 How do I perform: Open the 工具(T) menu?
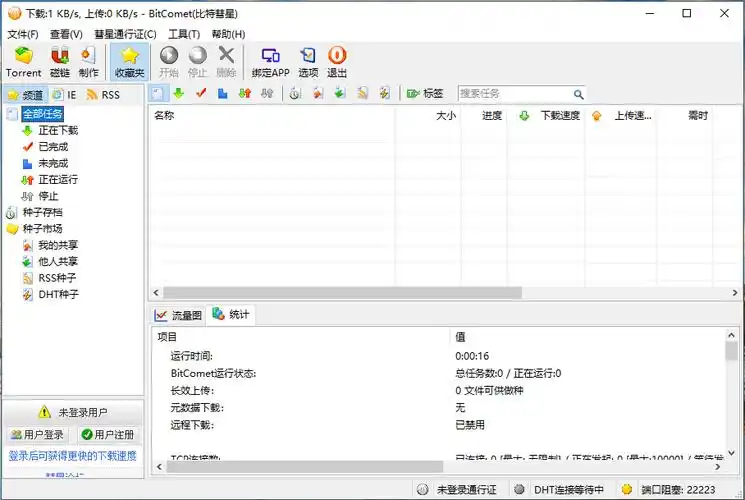coord(184,34)
